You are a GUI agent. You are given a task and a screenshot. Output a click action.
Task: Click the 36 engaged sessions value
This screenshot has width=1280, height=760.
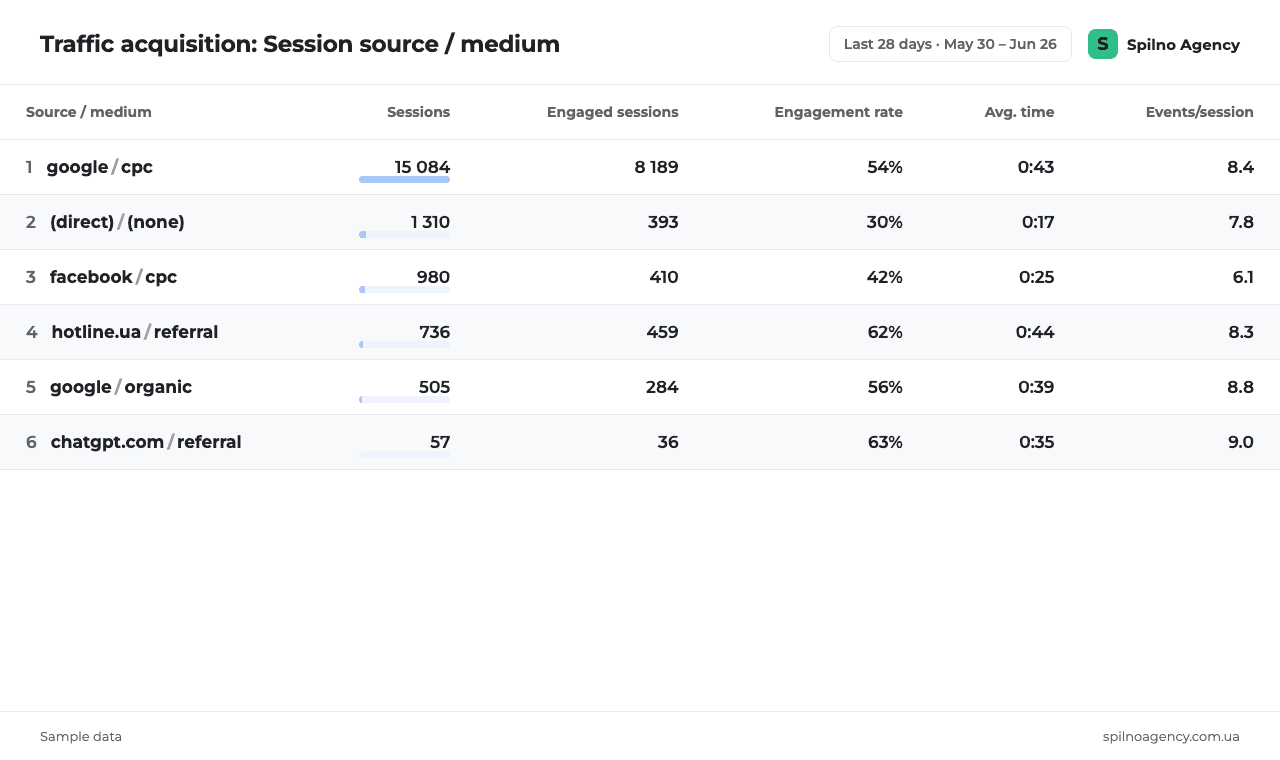(x=668, y=442)
